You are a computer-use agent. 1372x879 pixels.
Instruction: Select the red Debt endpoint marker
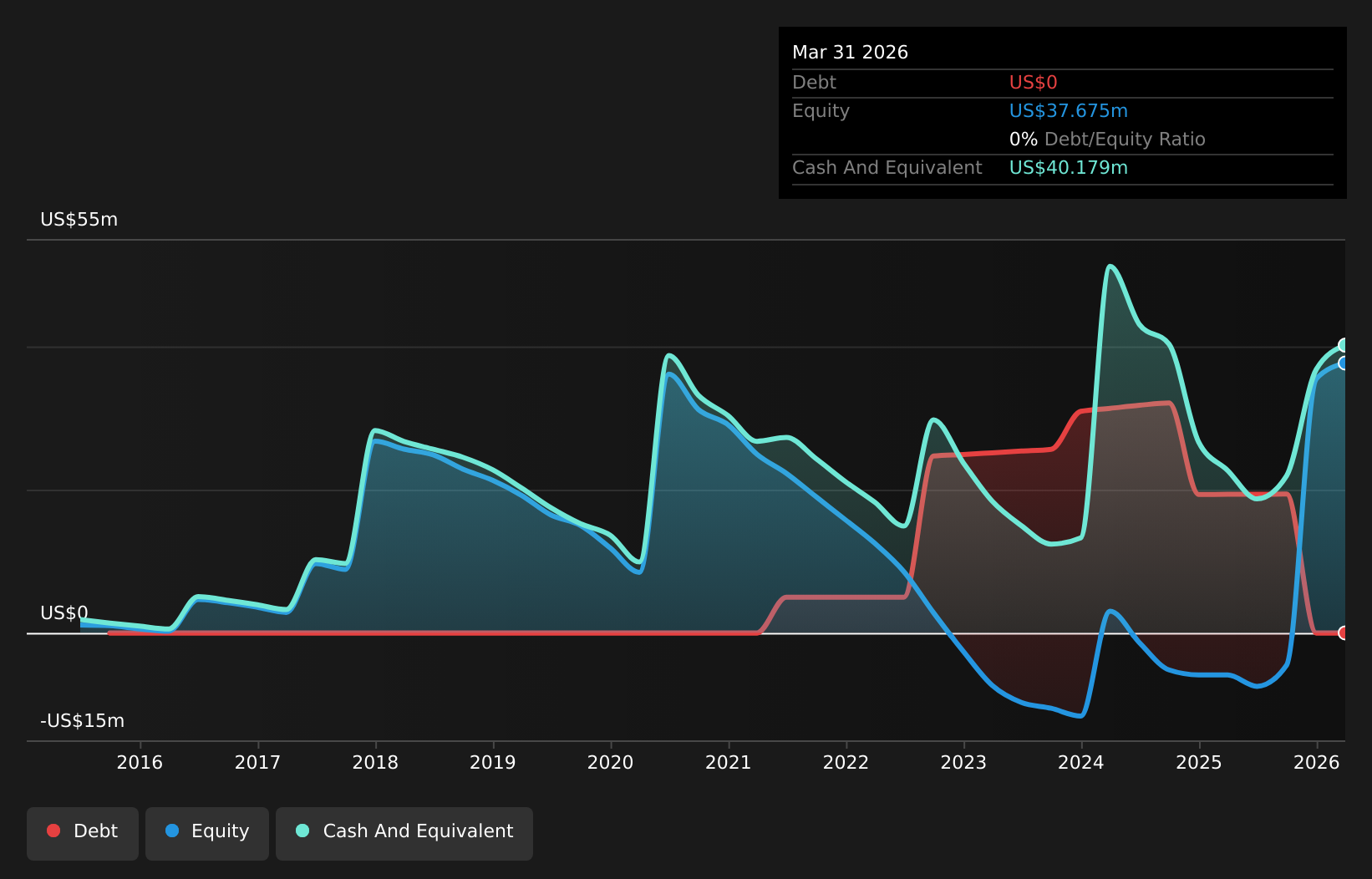1344,633
